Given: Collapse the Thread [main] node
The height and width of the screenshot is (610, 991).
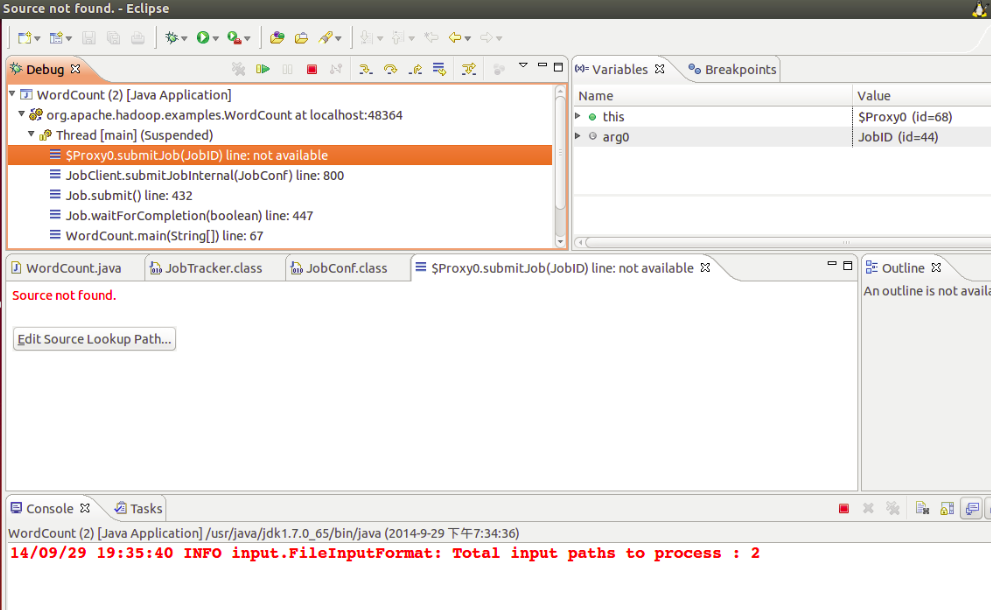Looking at the screenshot, I should click(31, 135).
